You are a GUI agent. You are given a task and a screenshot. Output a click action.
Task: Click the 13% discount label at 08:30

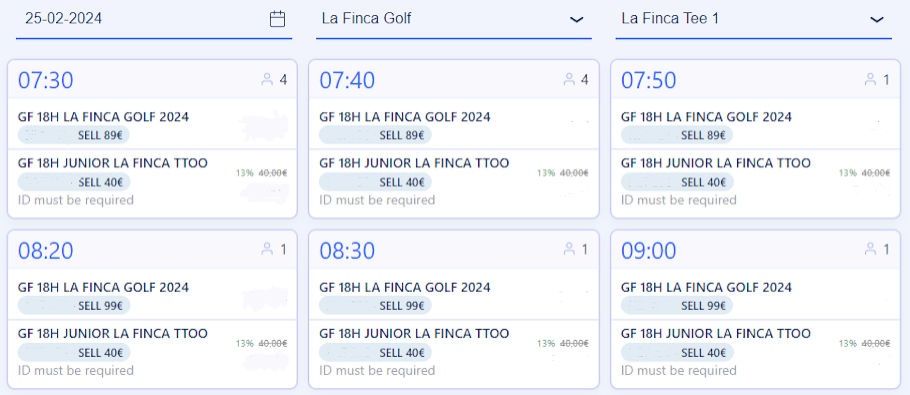coord(546,343)
